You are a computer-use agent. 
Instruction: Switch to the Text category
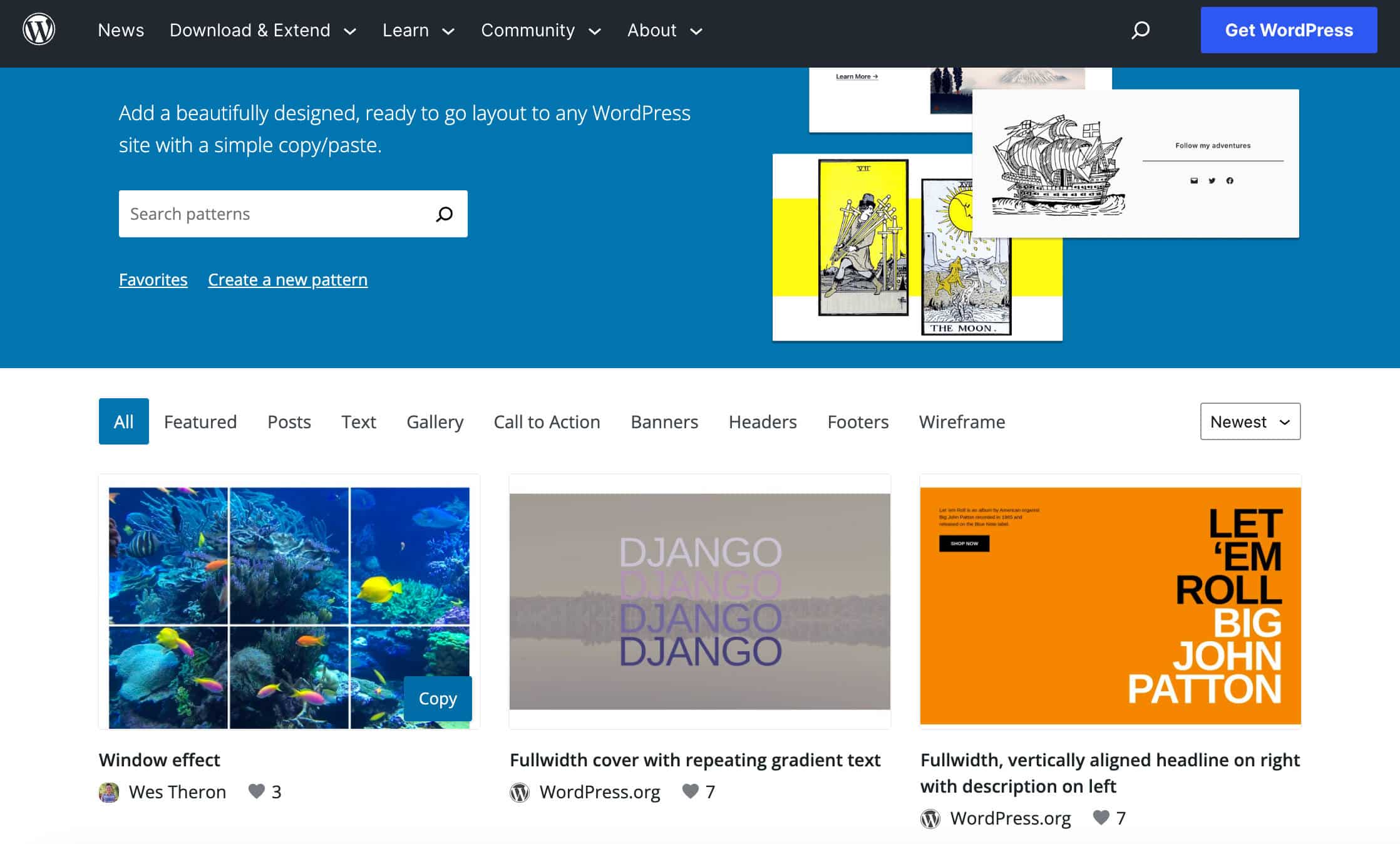tap(359, 421)
